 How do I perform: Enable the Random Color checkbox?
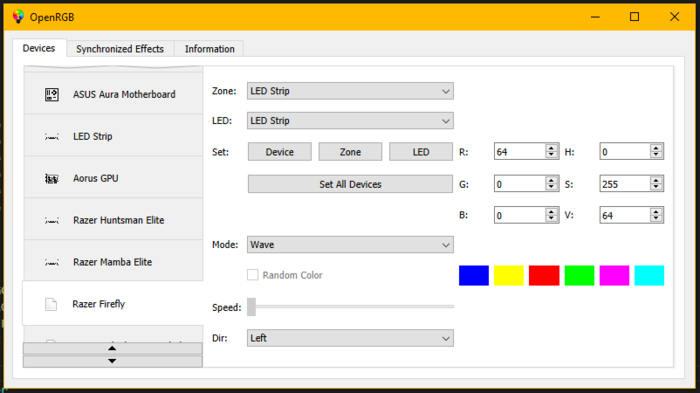pyautogui.click(x=253, y=275)
